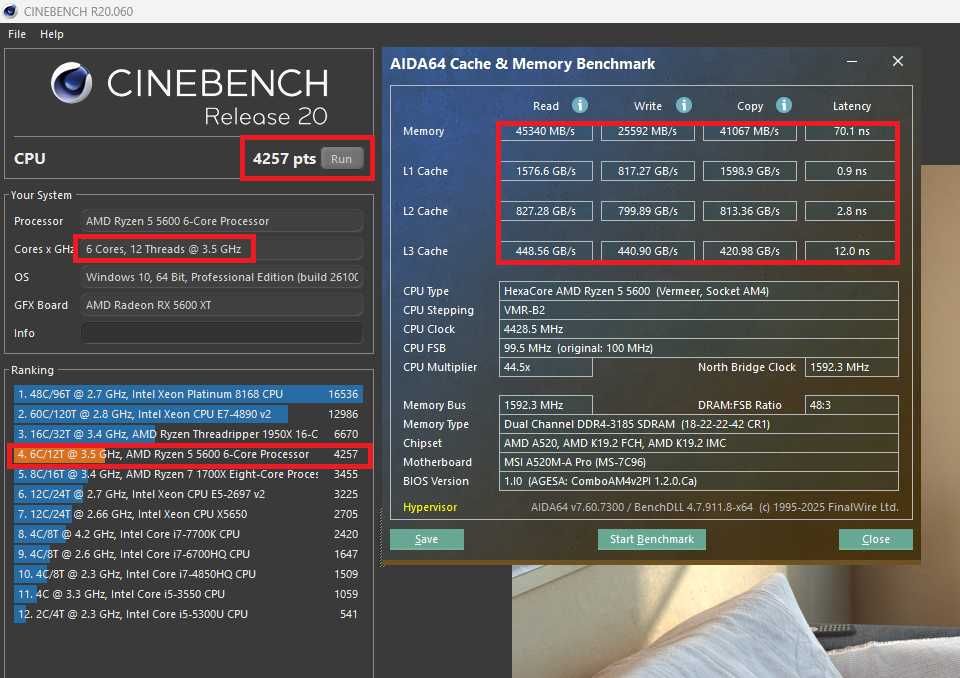Select the Core i7-7700K ranking row
This screenshot has height=678, width=960.
[188, 534]
